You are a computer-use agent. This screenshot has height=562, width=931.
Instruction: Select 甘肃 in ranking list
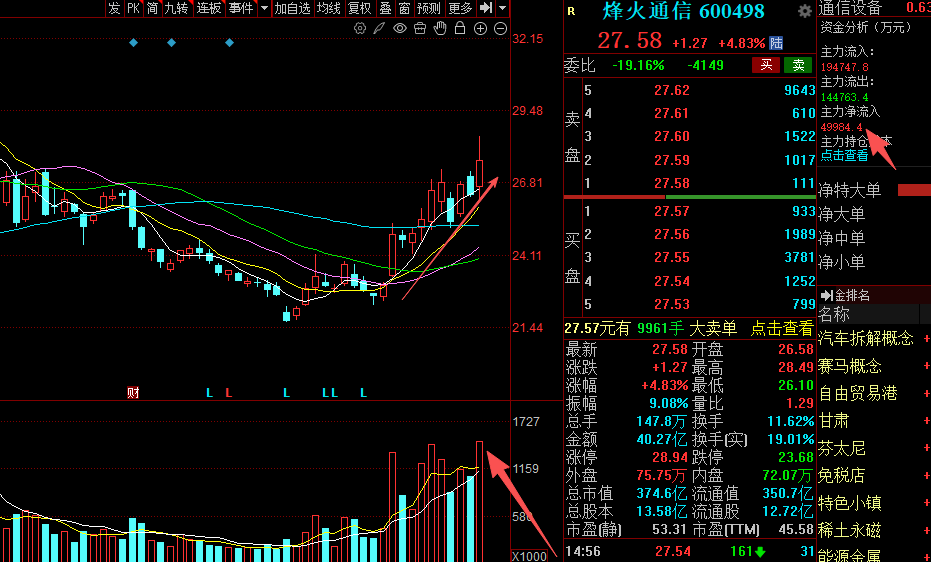[x=834, y=421]
